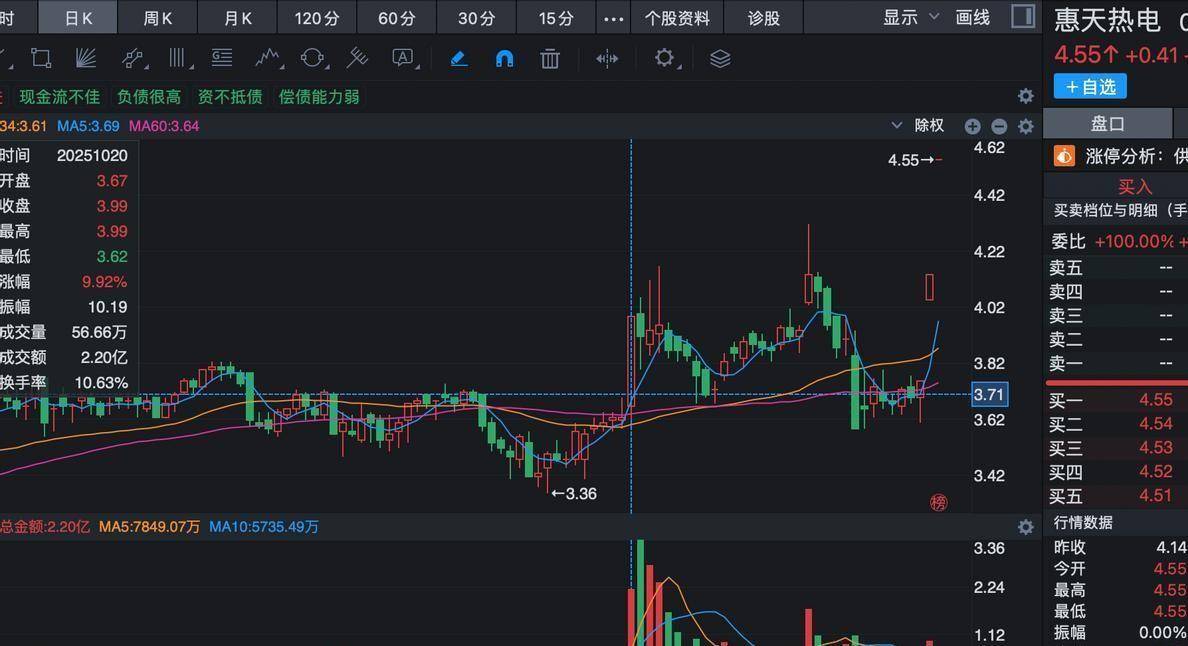Viewport: 1188px width, 646px height.
Task: Click the 负债很高 tag
Action: (149, 97)
